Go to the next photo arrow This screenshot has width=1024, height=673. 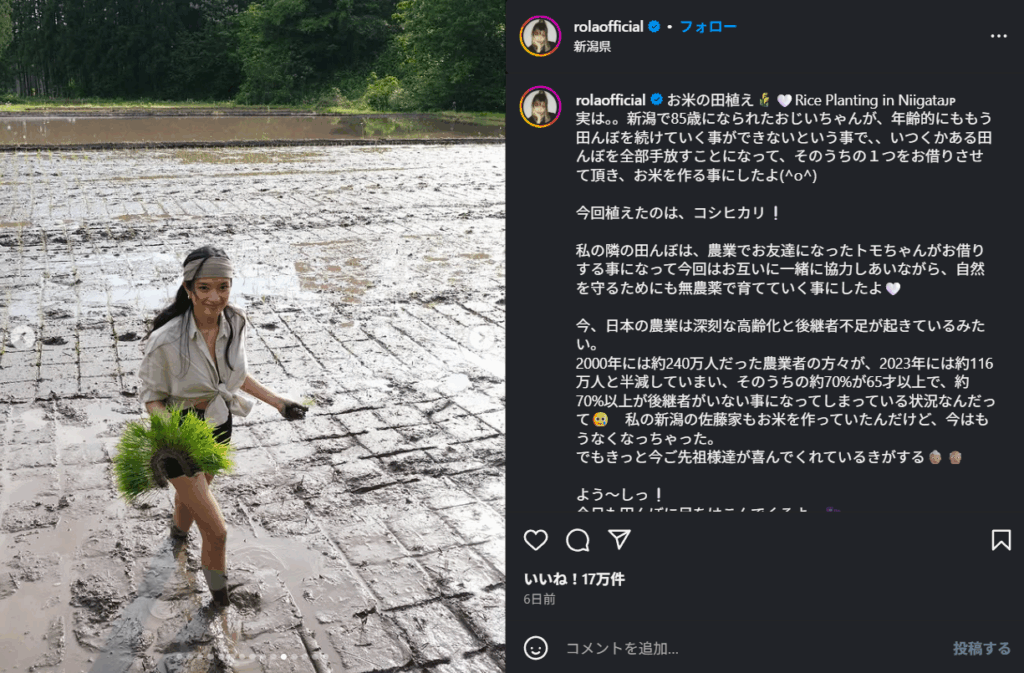click(x=482, y=337)
